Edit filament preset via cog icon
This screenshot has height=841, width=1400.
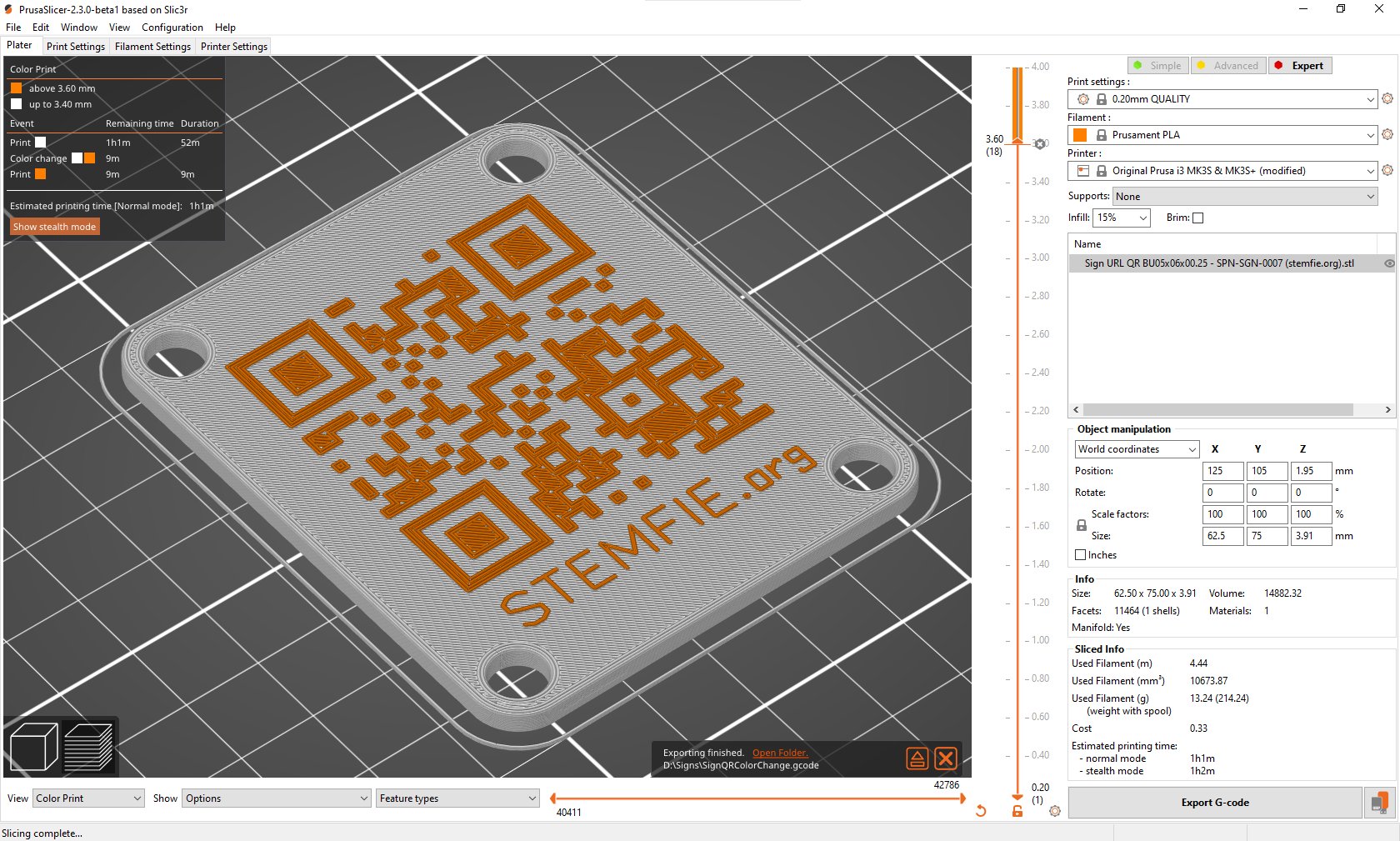(x=1387, y=134)
